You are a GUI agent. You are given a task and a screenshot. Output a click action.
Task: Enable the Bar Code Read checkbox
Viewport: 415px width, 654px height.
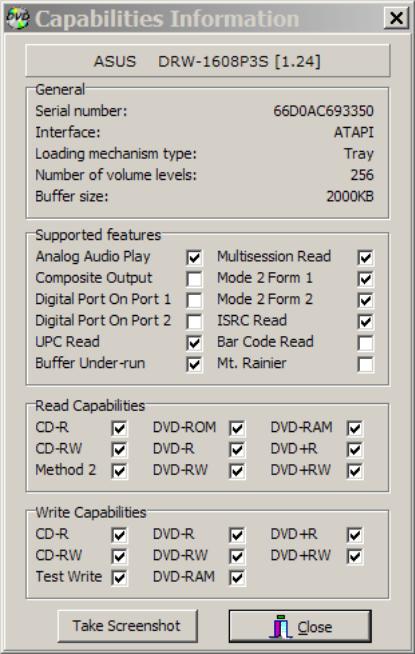pyautogui.click(x=365, y=343)
